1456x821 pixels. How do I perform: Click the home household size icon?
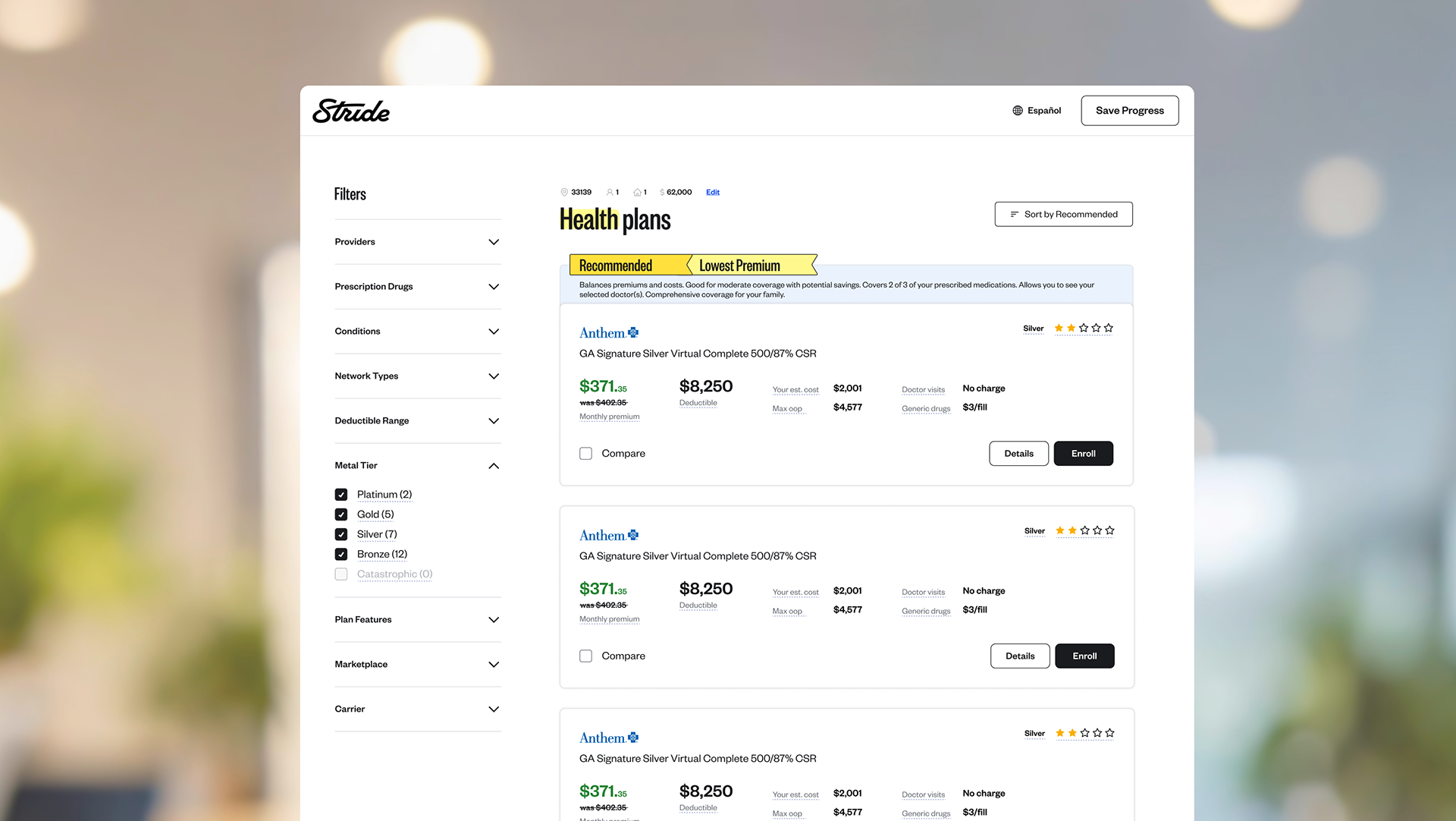click(x=638, y=193)
